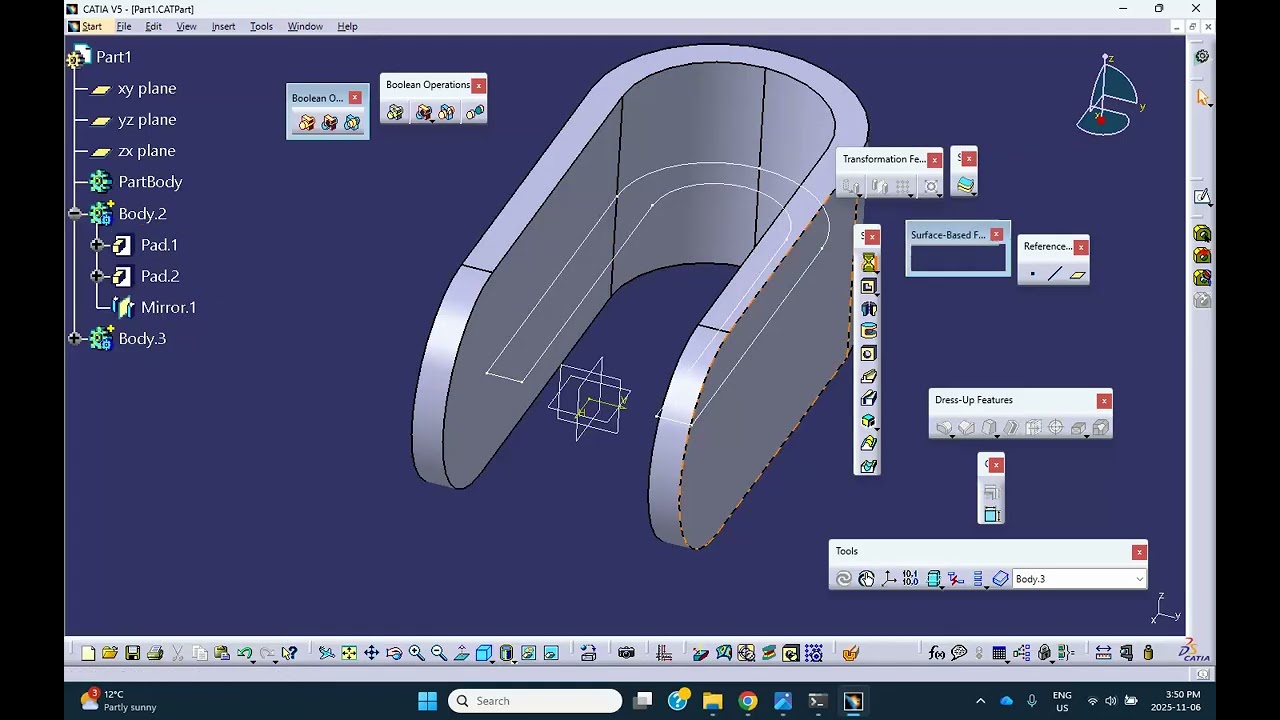Open Chrome from the Windows taskbar
Image resolution: width=1280 pixels, height=720 pixels.
(x=748, y=701)
